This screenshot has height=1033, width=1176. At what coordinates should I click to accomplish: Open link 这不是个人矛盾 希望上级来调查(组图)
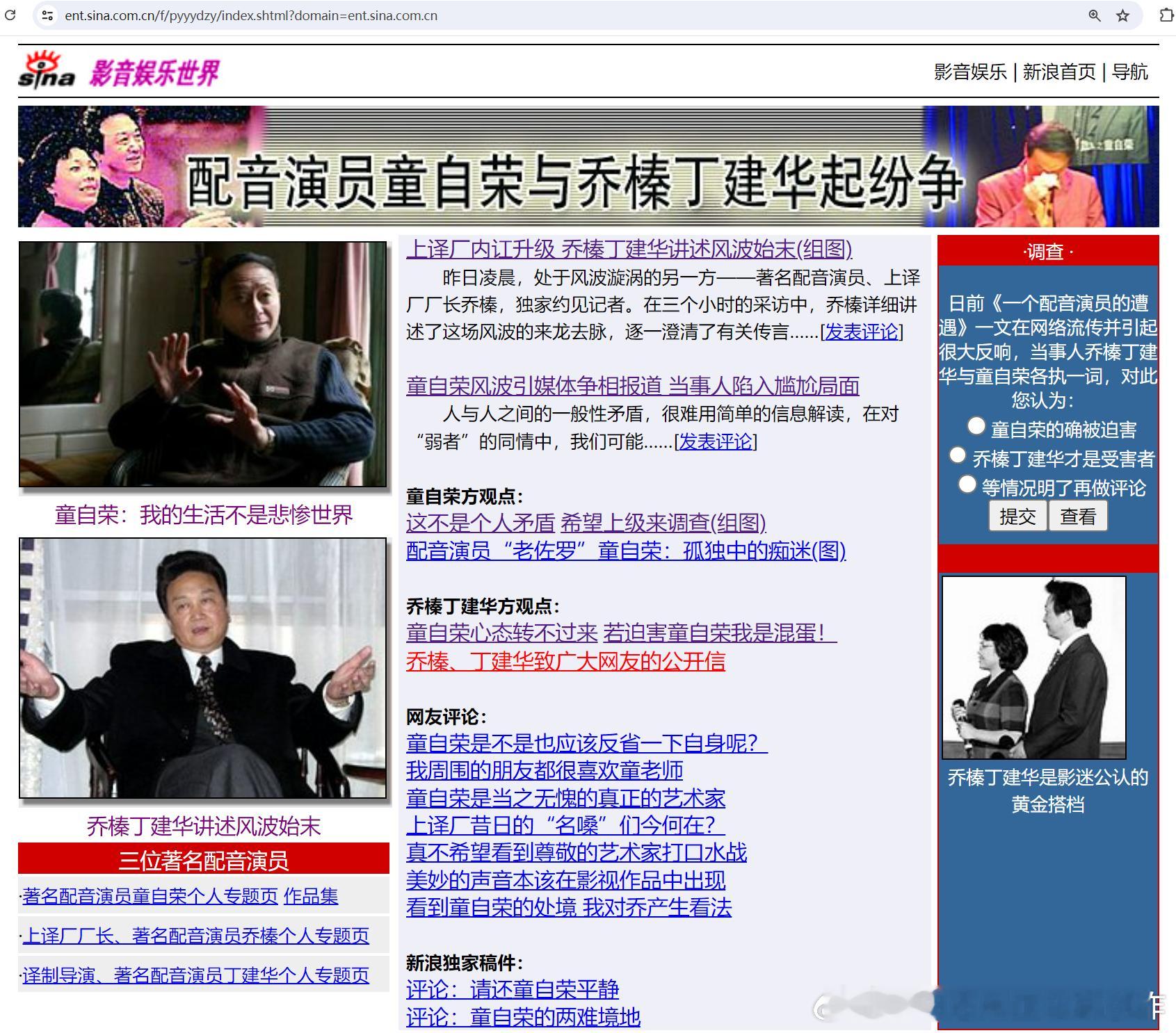coord(586,523)
